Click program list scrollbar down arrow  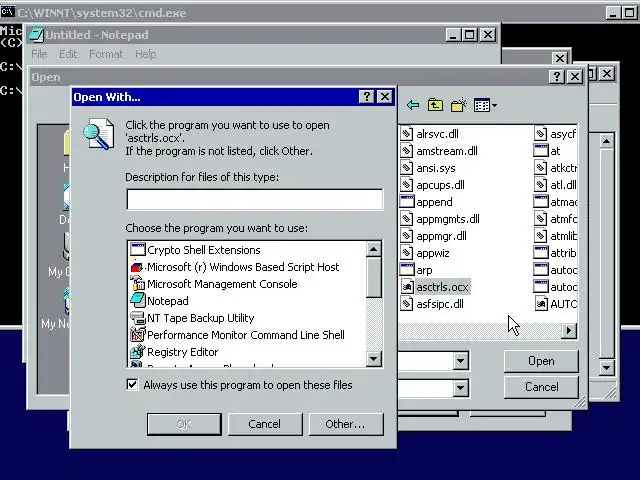pos(373,358)
